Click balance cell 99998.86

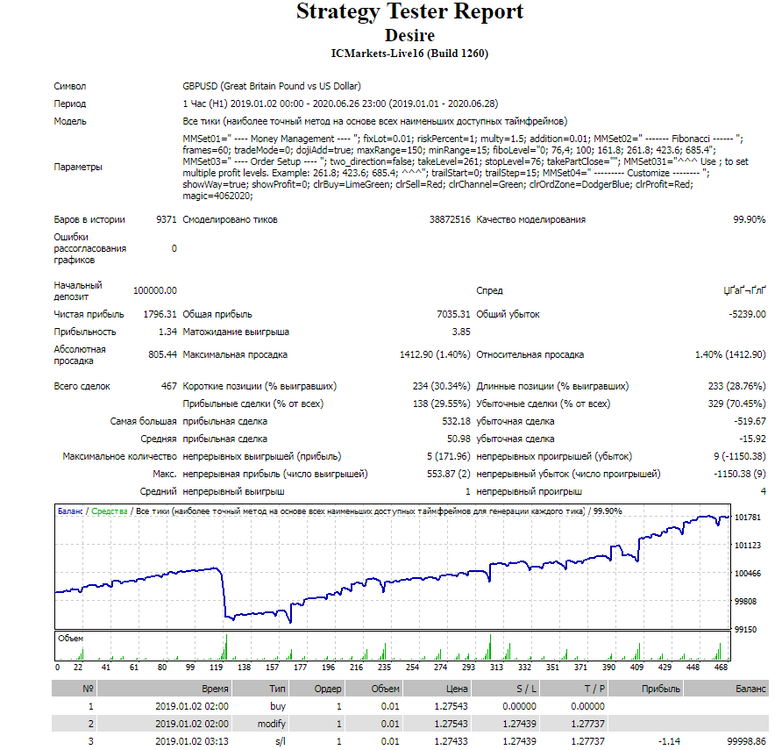point(747,742)
